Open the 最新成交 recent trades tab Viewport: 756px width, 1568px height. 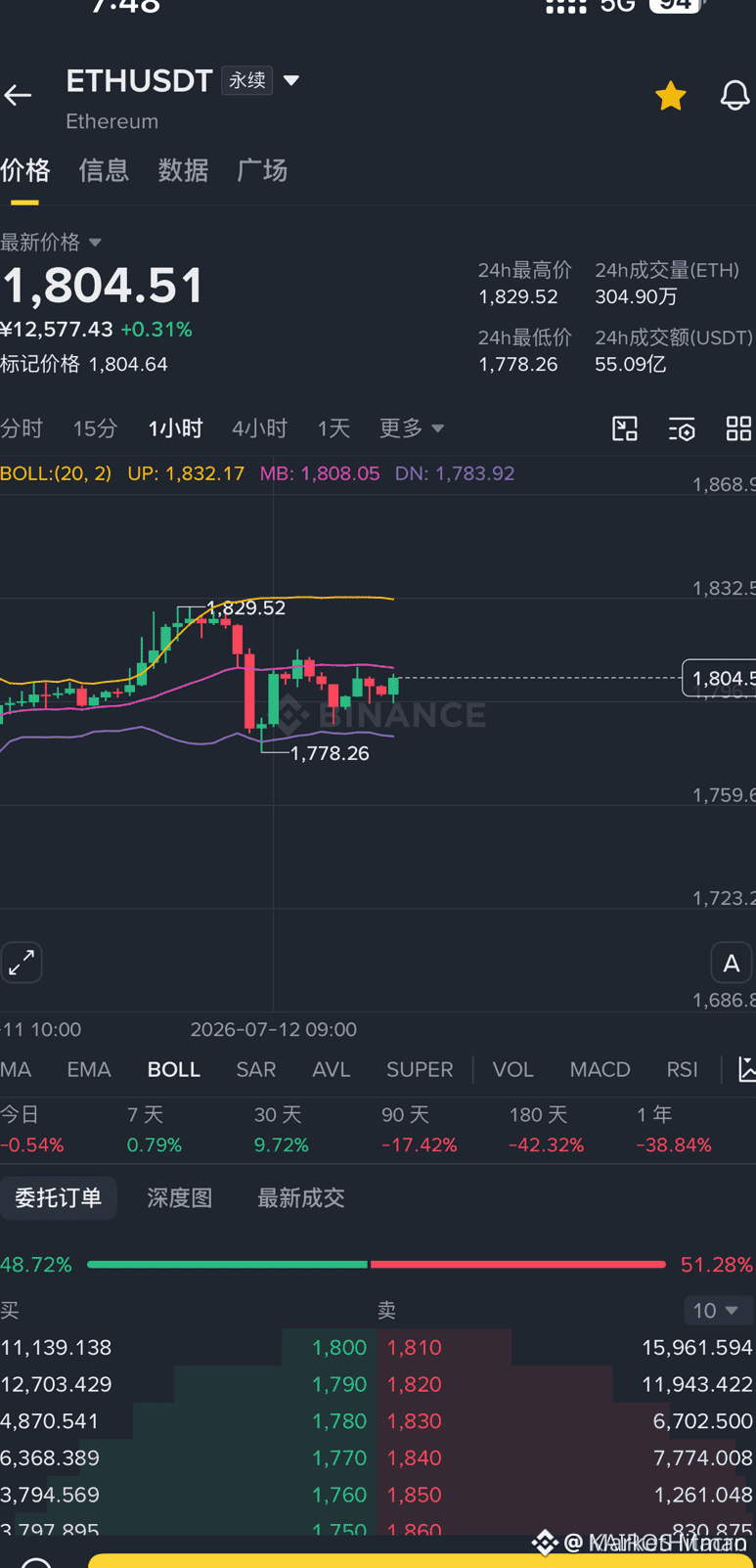301,1198
